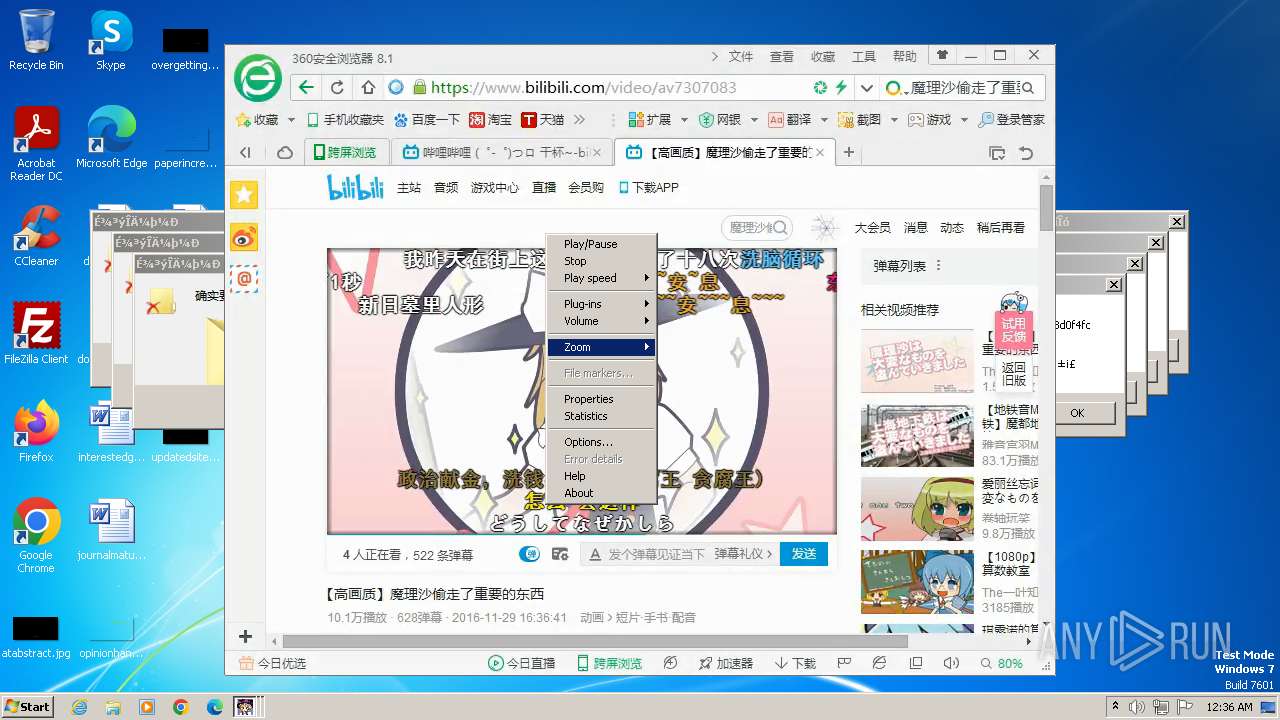The width and height of the screenshot is (1280, 720).
Task: Open the 文件 browser menu
Action: (741, 56)
